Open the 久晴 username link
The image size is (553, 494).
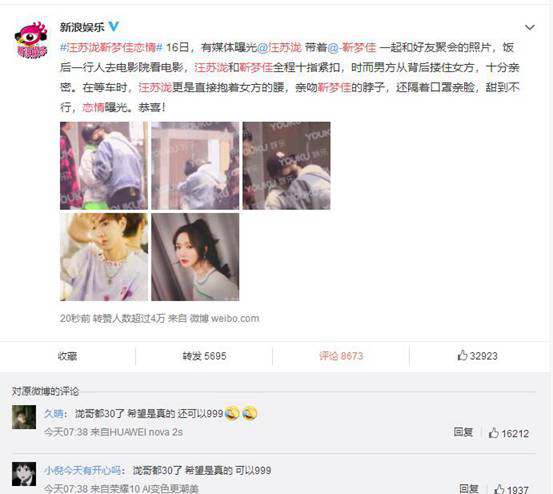coord(54,413)
